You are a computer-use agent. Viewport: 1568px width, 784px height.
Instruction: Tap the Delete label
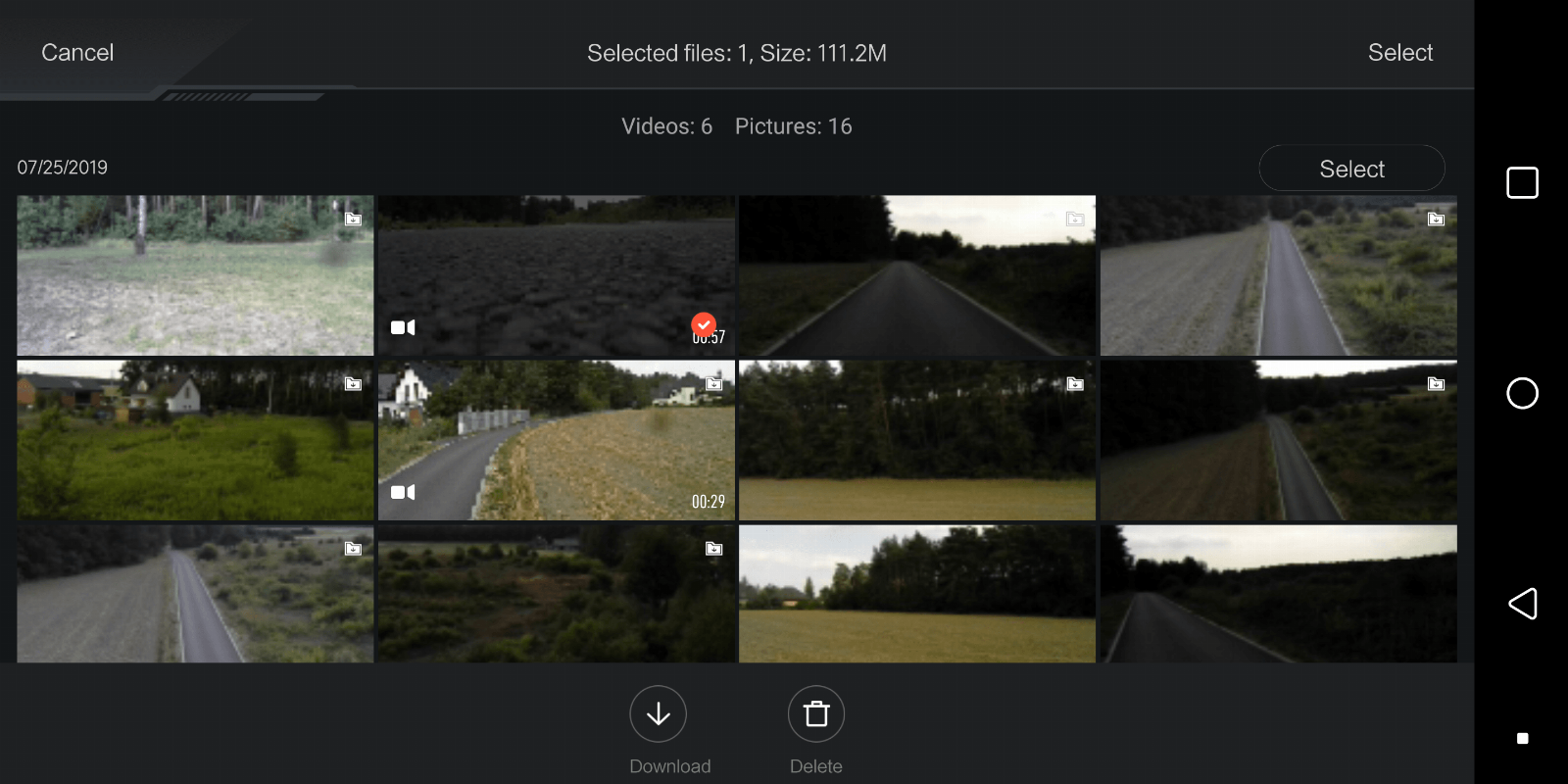click(x=816, y=766)
